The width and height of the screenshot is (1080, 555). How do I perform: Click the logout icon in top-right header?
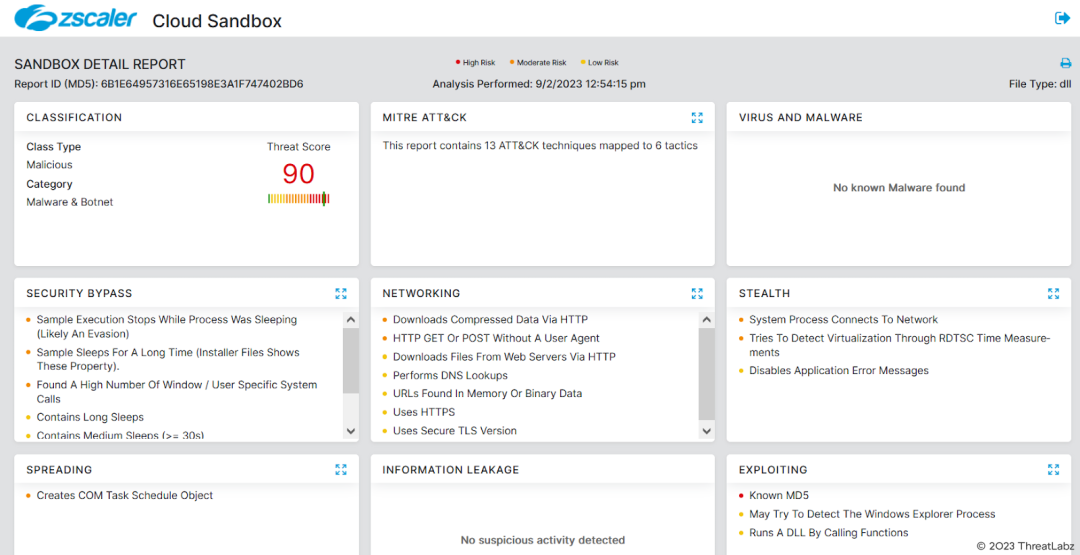[x=1062, y=18]
